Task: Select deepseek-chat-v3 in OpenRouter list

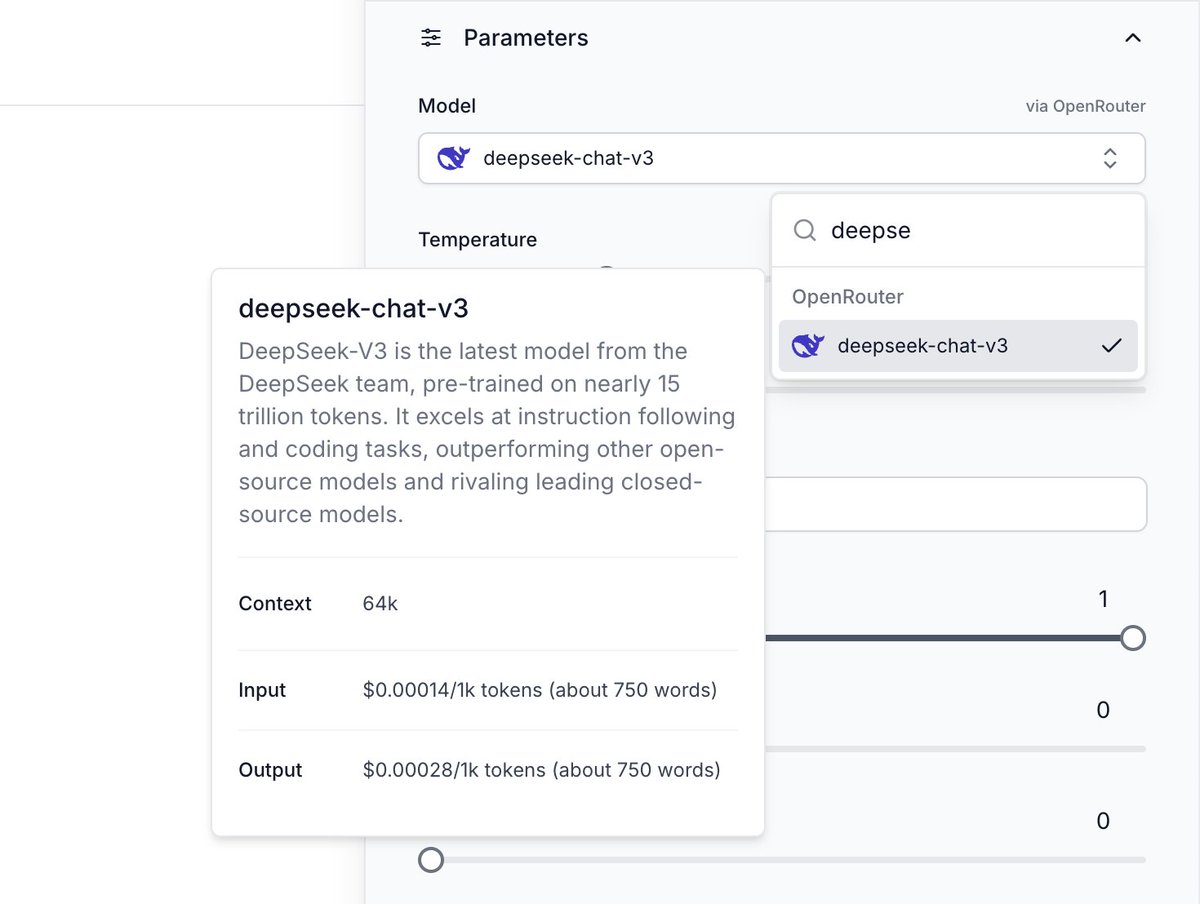Action: [958, 346]
